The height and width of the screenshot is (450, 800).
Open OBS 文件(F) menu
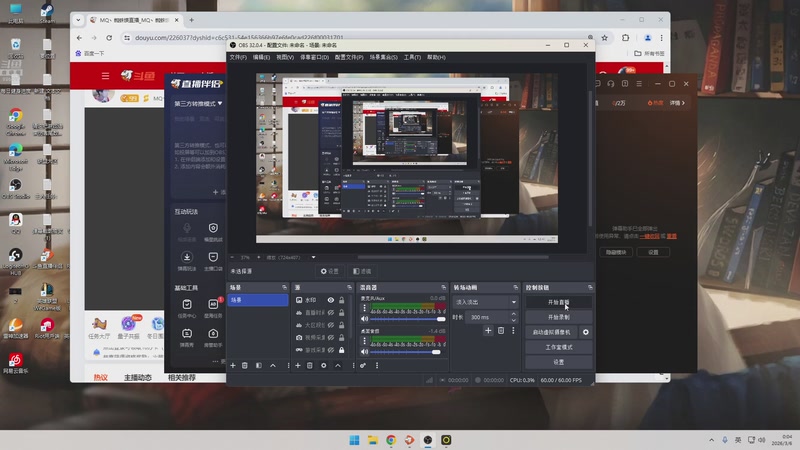(238, 57)
